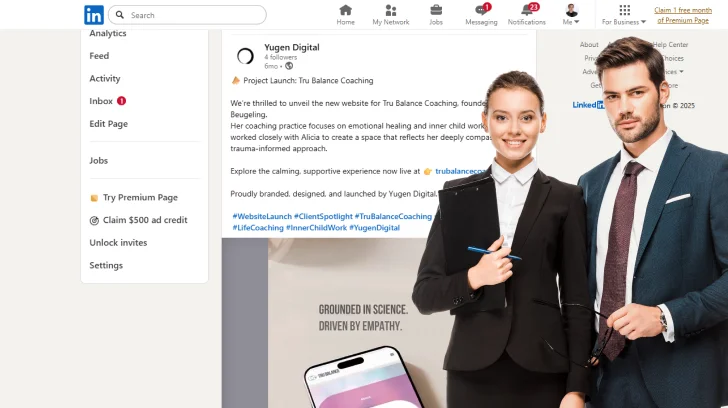
Task: Click the LinkedIn logo icon
Action: [x=93, y=15]
